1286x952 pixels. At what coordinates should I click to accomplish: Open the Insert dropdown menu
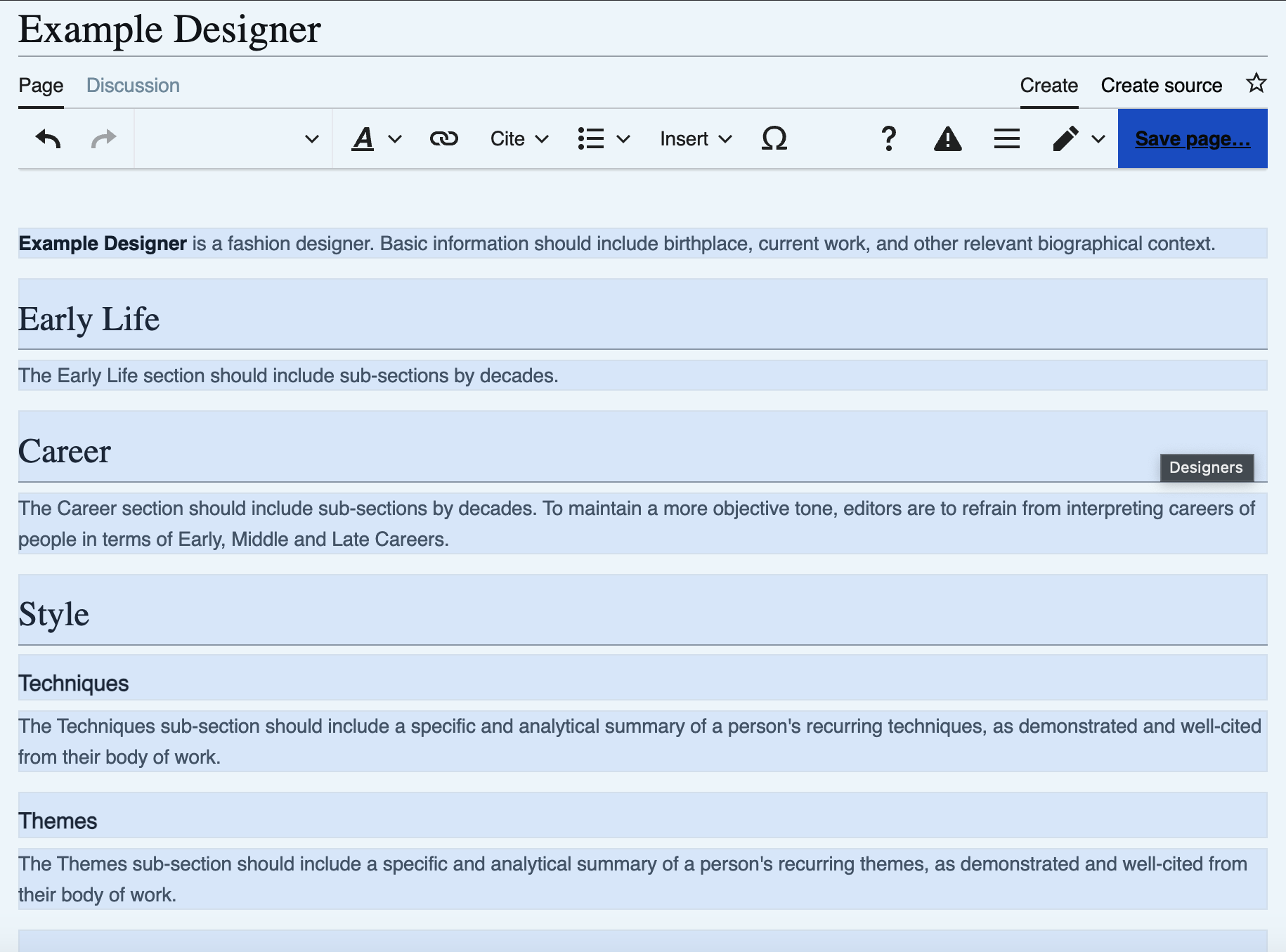coord(696,138)
